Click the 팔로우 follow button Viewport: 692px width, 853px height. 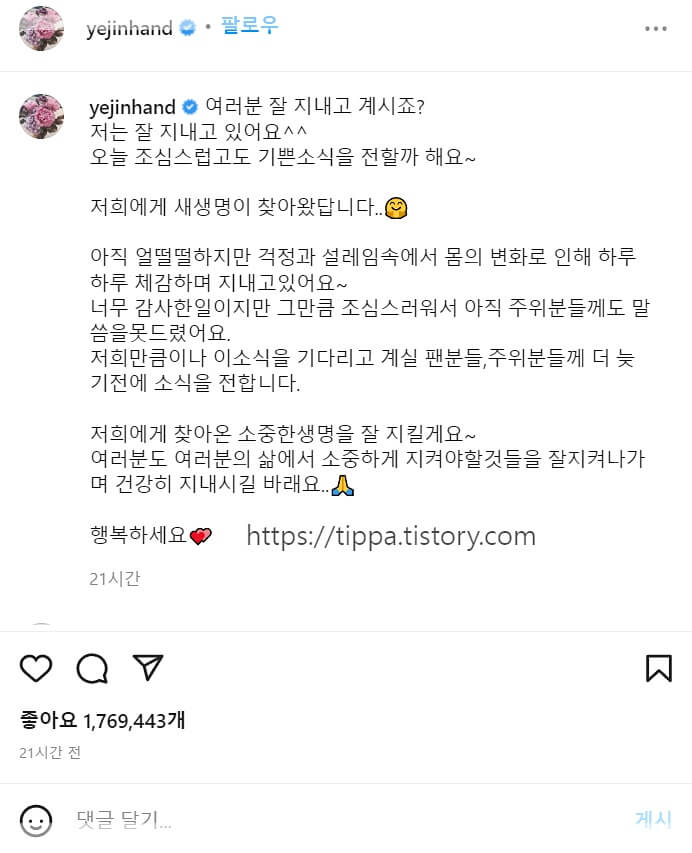249,26
